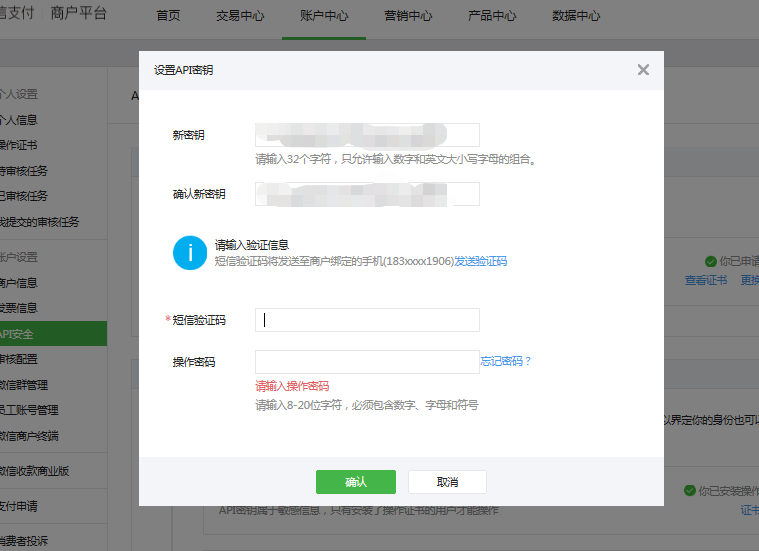Screen dimensions: 759x551
Task: Open 待审核任务 in sidebar
Action: click(x=24, y=170)
